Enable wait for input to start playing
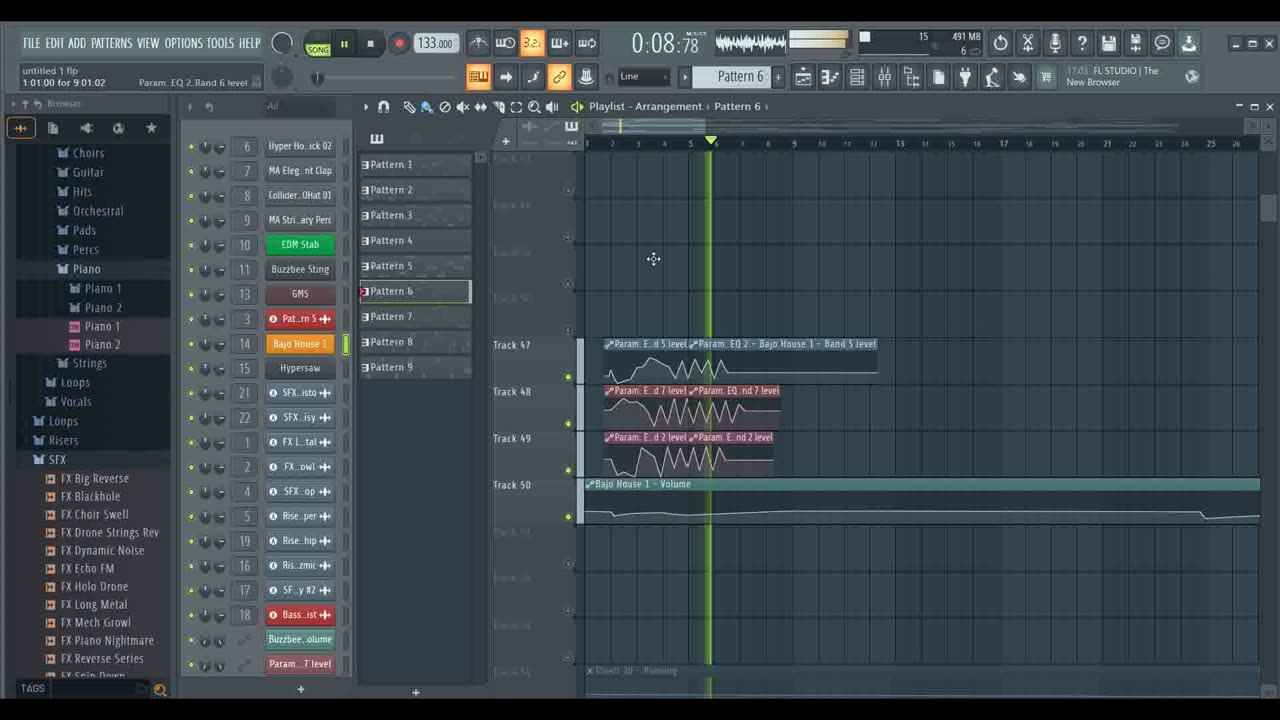 click(x=506, y=43)
